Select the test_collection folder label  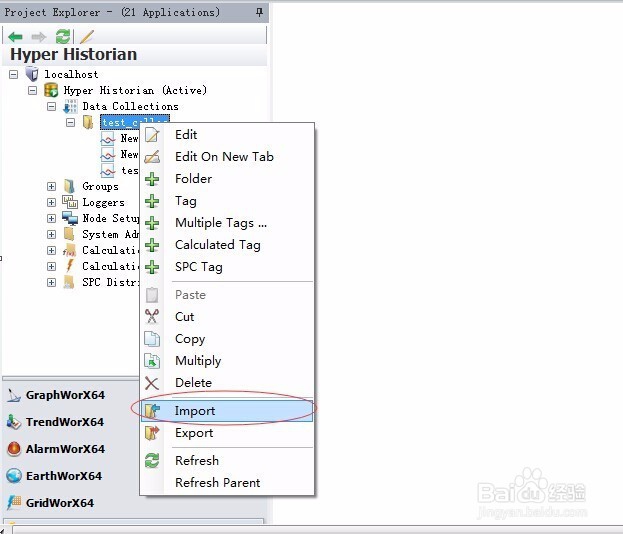pyautogui.click(x=135, y=122)
